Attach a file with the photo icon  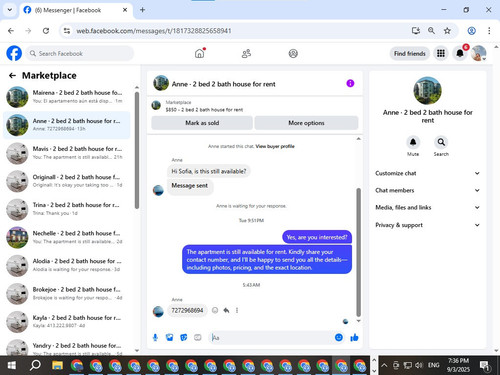click(169, 338)
